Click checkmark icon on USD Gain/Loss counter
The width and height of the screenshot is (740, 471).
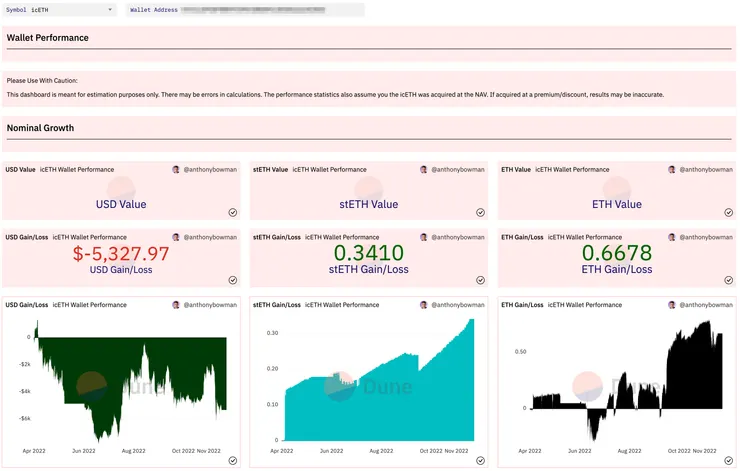(233, 280)
